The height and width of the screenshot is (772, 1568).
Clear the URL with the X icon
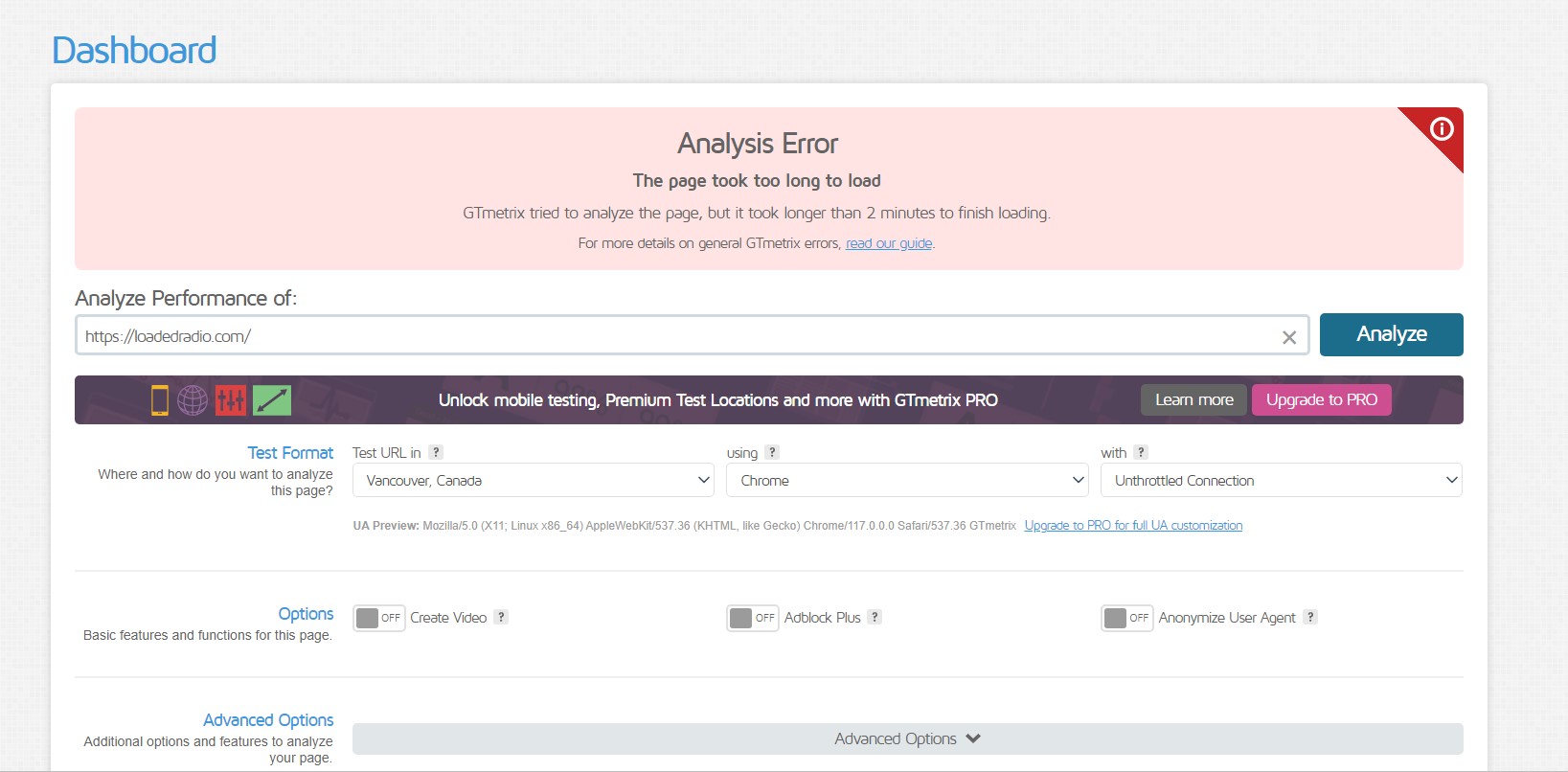(x=1289, y=337)
